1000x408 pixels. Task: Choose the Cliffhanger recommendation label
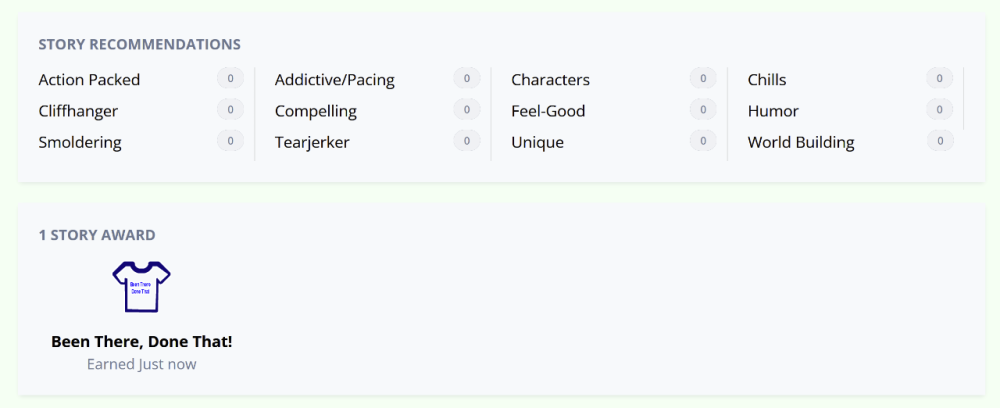[x=78, y=111]
